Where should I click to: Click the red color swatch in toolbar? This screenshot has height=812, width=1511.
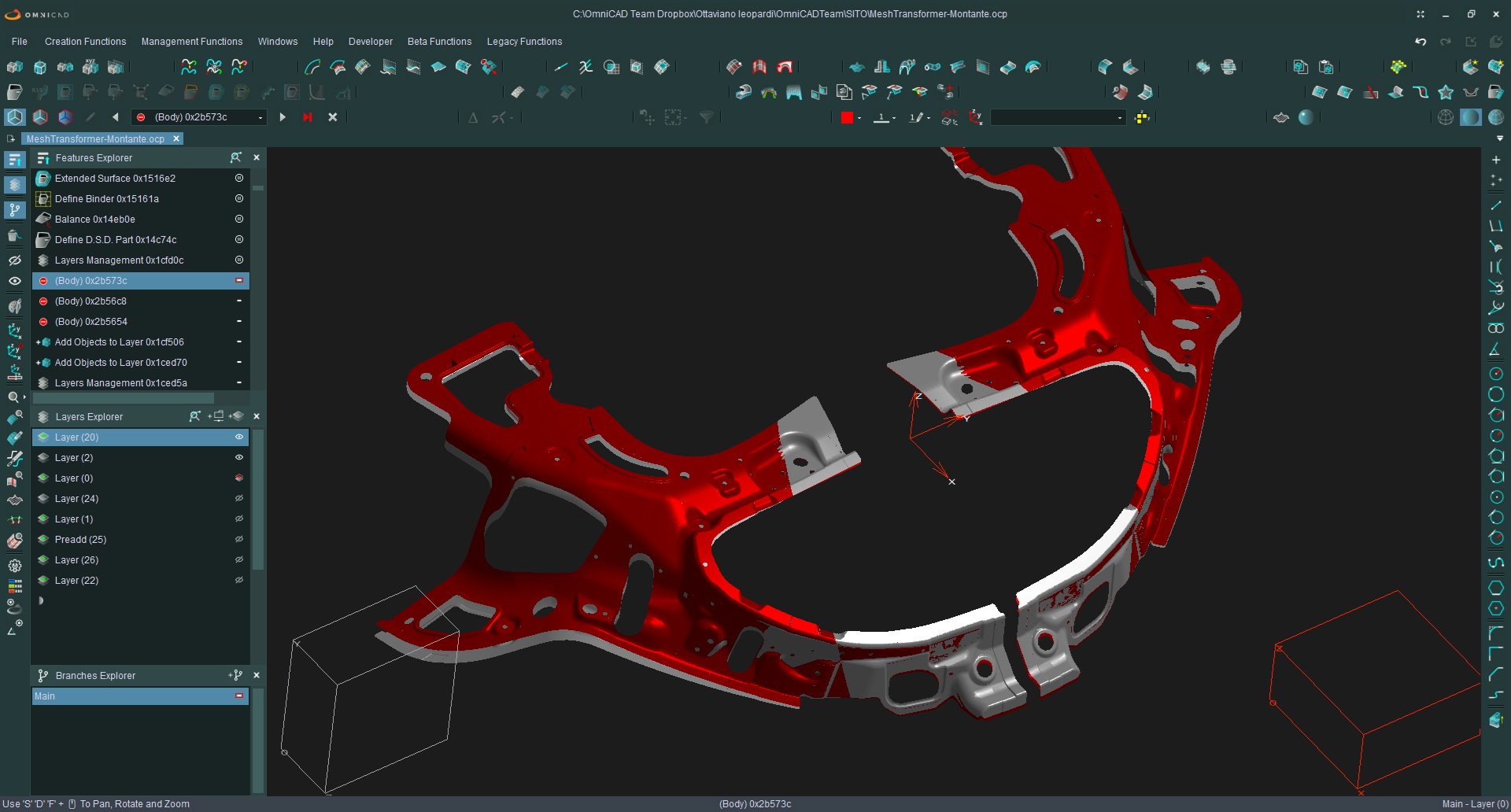[847, 117]
